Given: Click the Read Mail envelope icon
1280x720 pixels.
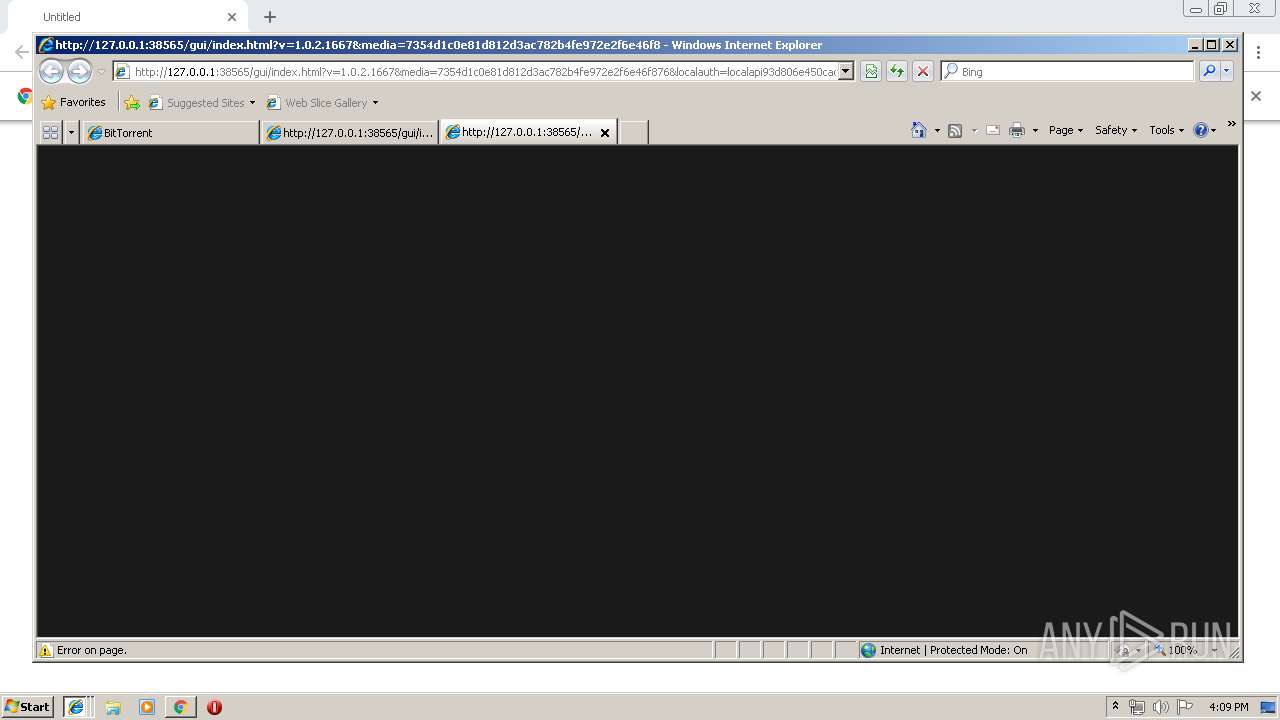Looking at the screenshot, I should tap(993, 130).
